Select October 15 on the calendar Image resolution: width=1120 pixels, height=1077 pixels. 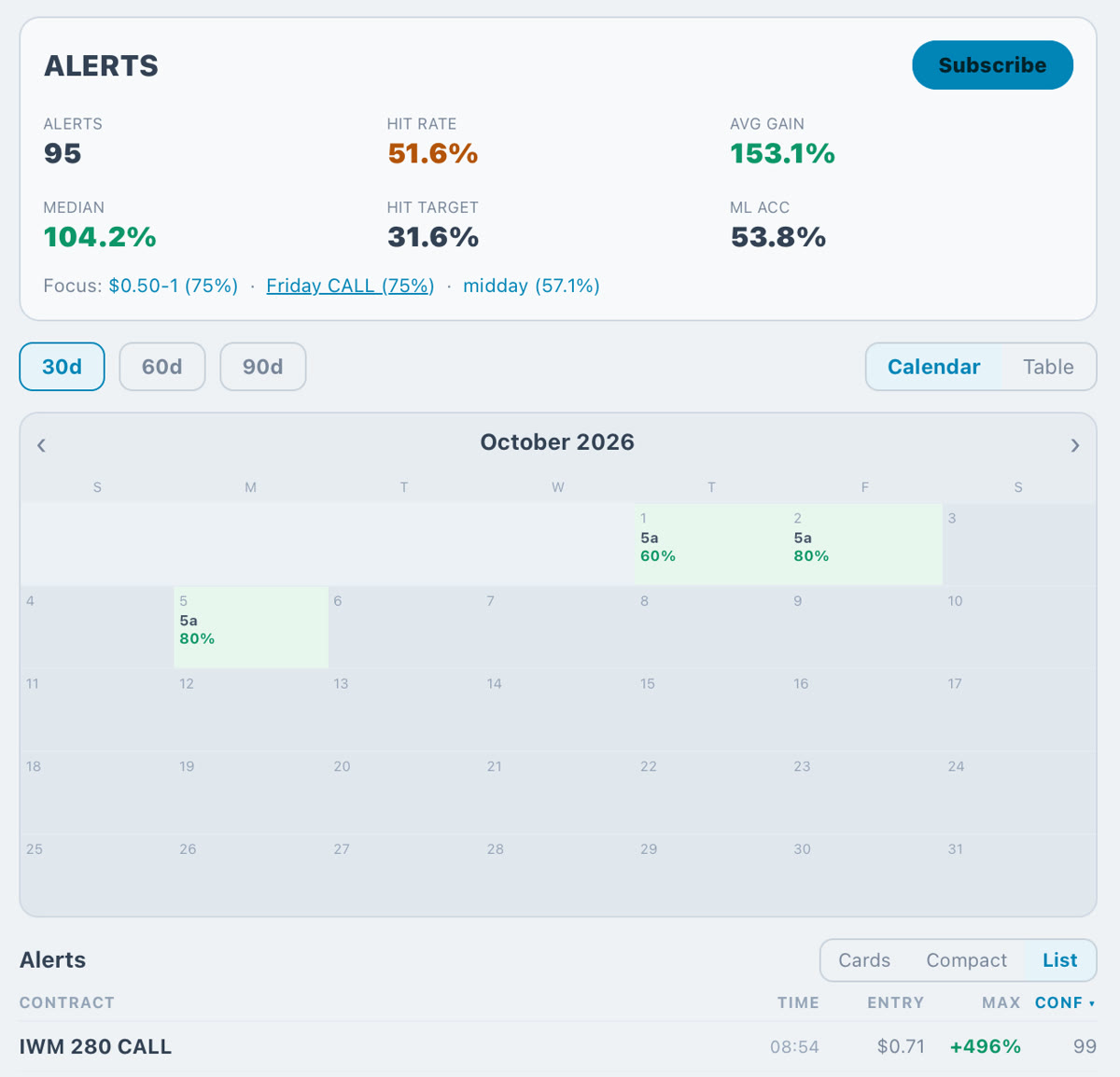point(711,710)
